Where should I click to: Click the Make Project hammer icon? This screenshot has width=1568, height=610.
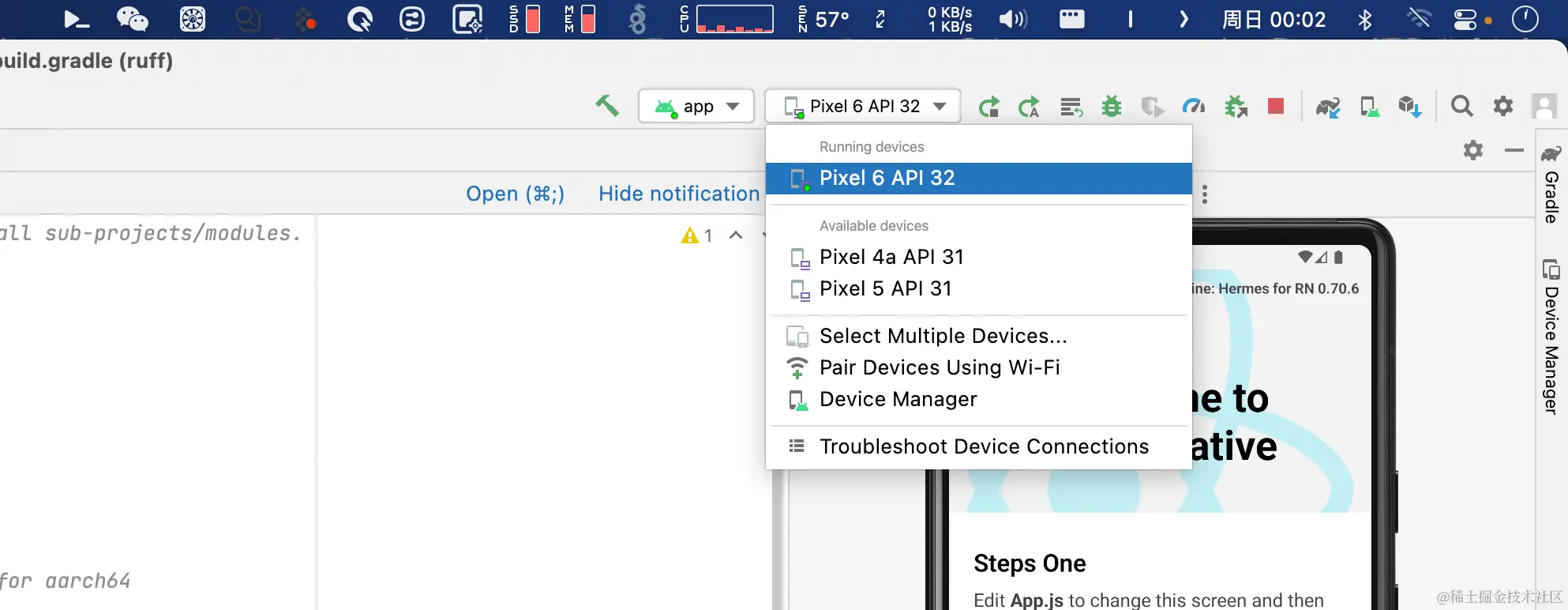[606, 106]
